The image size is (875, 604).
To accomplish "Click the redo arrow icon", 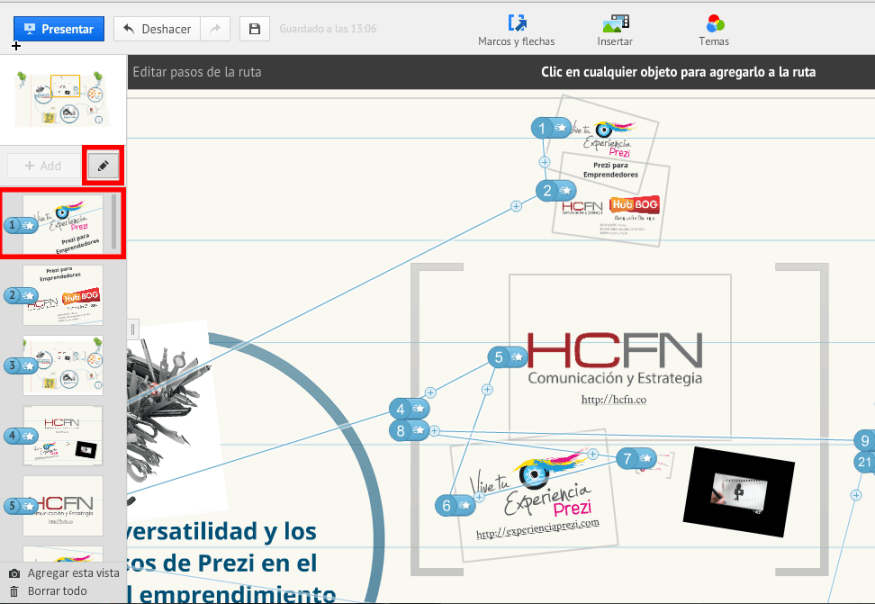I will tap(215, 29).
